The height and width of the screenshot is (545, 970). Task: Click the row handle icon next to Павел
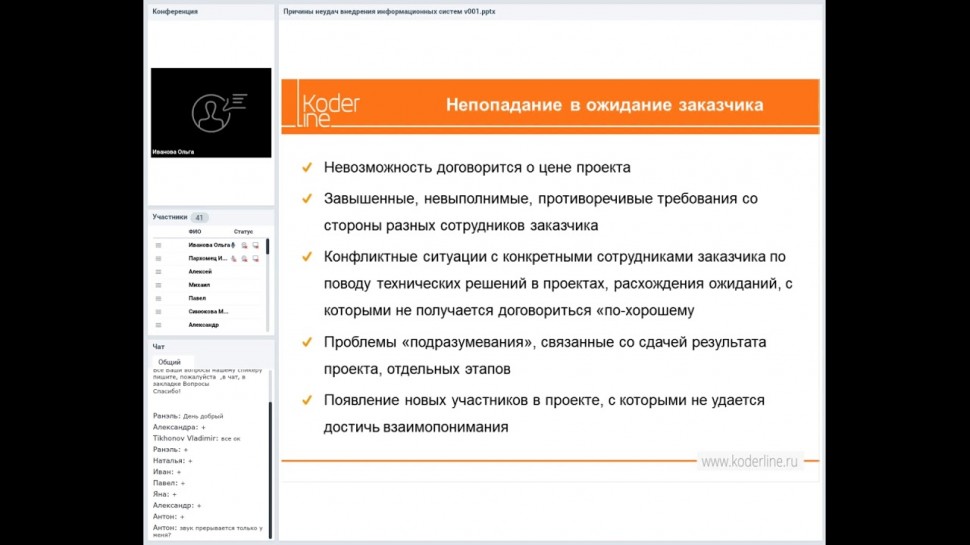[158, 298]
